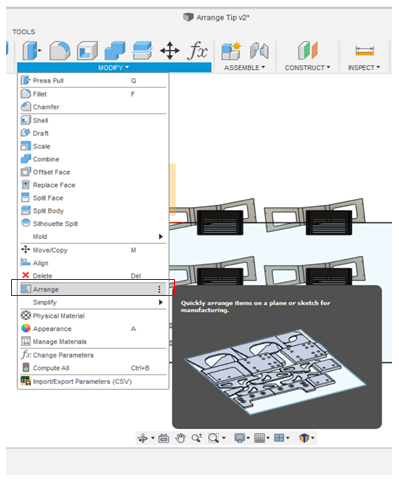
Task: Select Draft menu entry
Action: (93, 133)
